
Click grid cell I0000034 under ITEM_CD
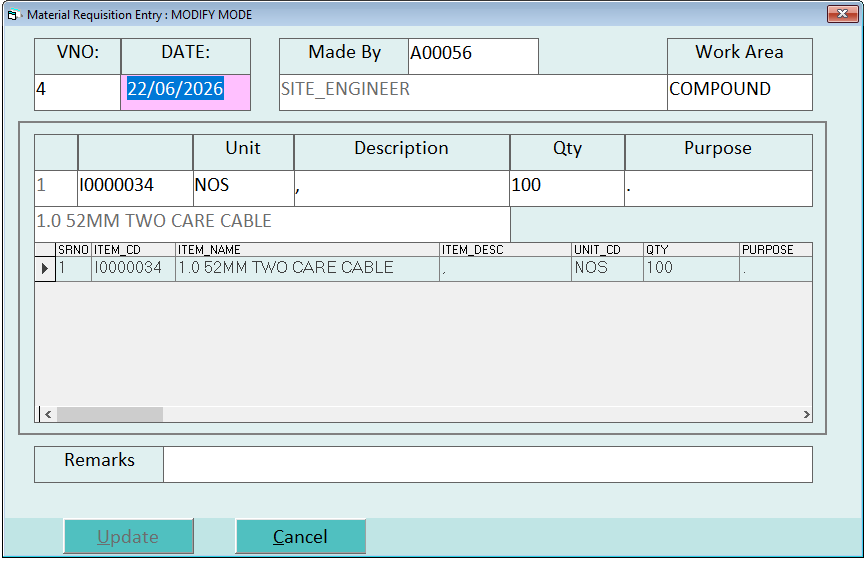coord(133,269)
